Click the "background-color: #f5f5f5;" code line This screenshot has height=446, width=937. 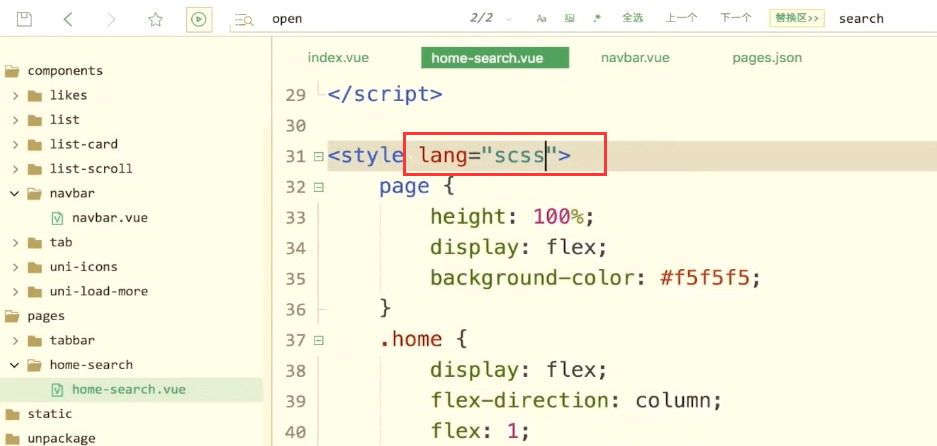[597, 278]
